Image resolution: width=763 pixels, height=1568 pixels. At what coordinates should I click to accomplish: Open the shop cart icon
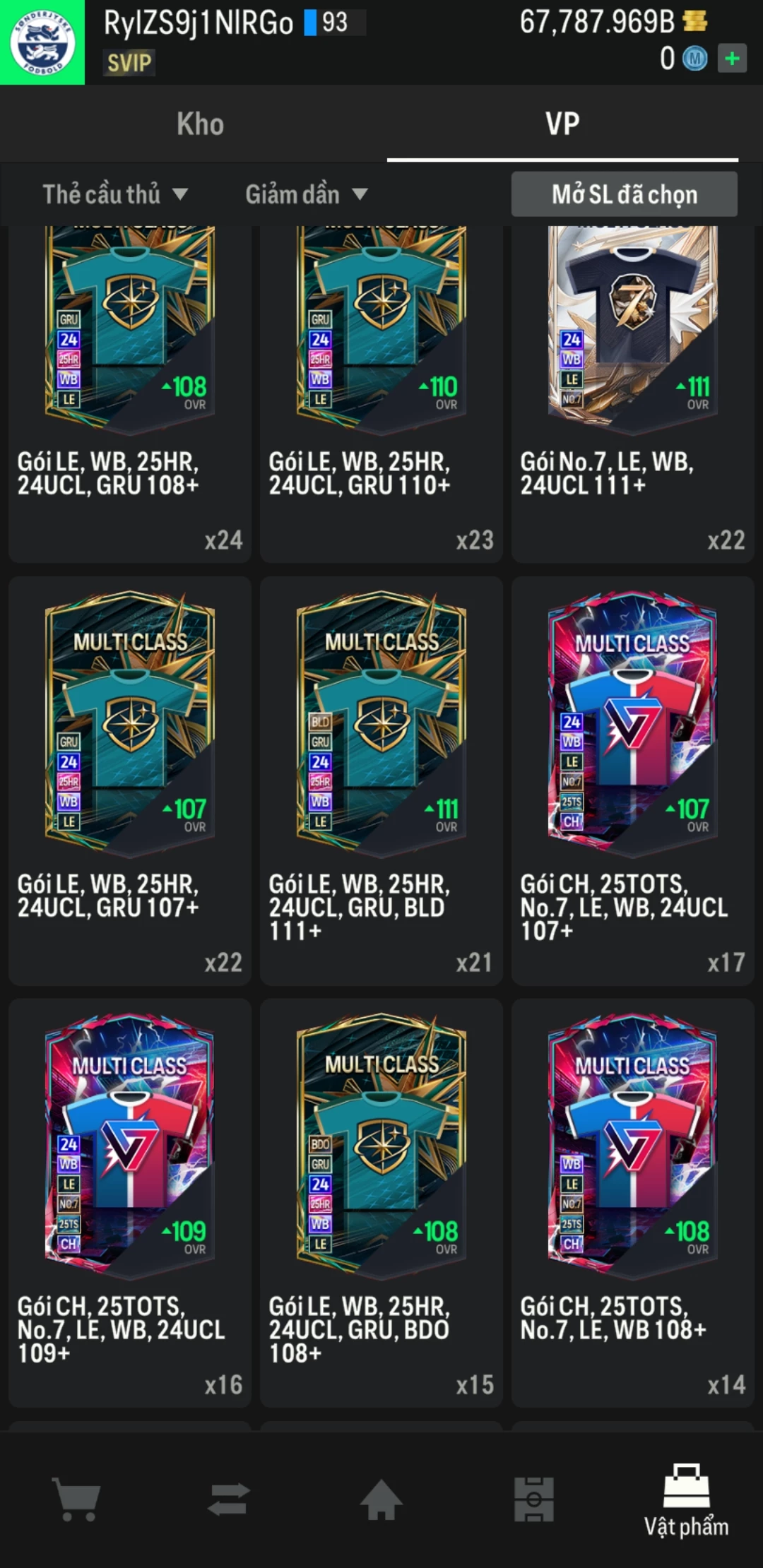pos(76,1499)
